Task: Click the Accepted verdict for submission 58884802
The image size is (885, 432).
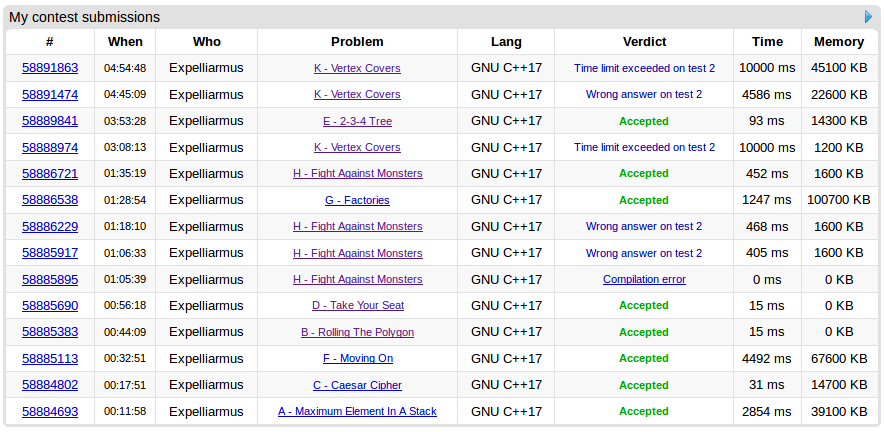Action: [x=644, y=385]
